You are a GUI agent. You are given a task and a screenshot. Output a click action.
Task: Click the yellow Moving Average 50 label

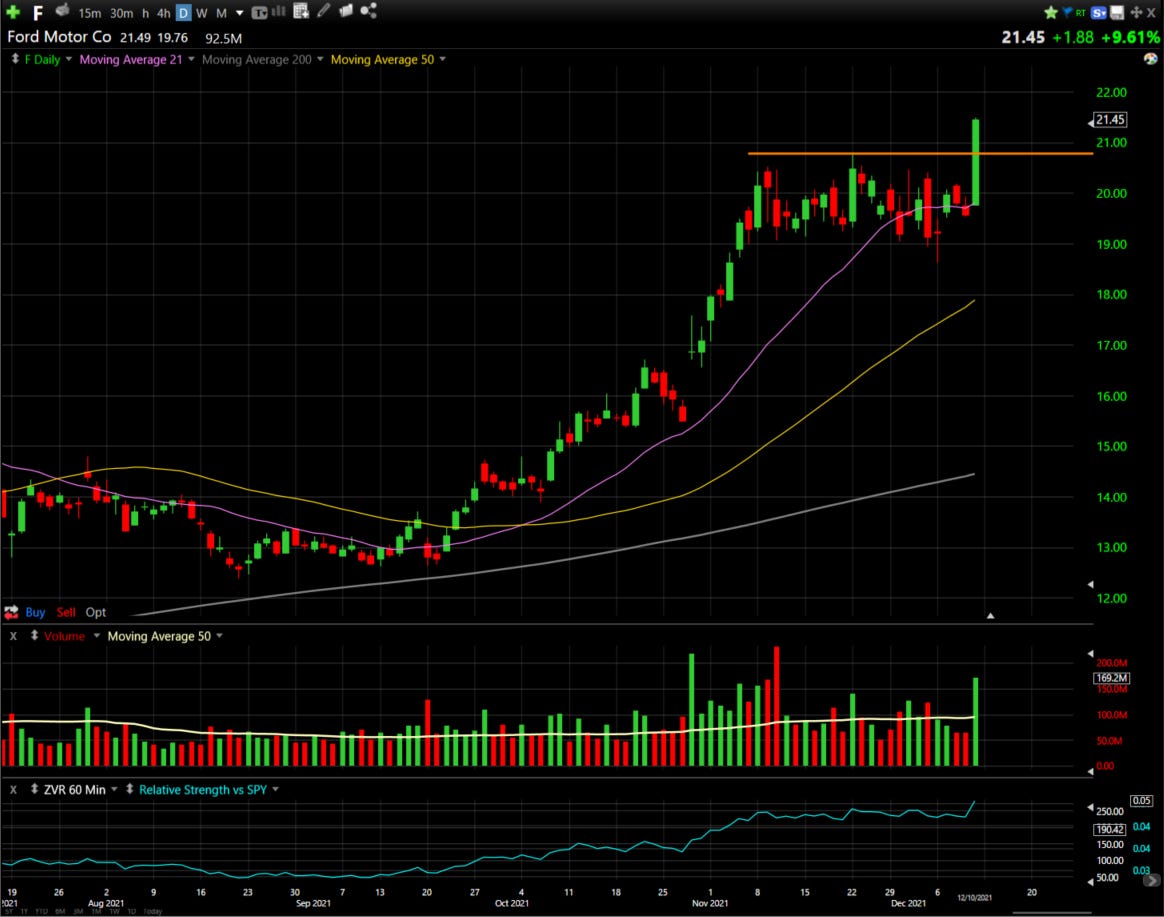tap(382, 59)
